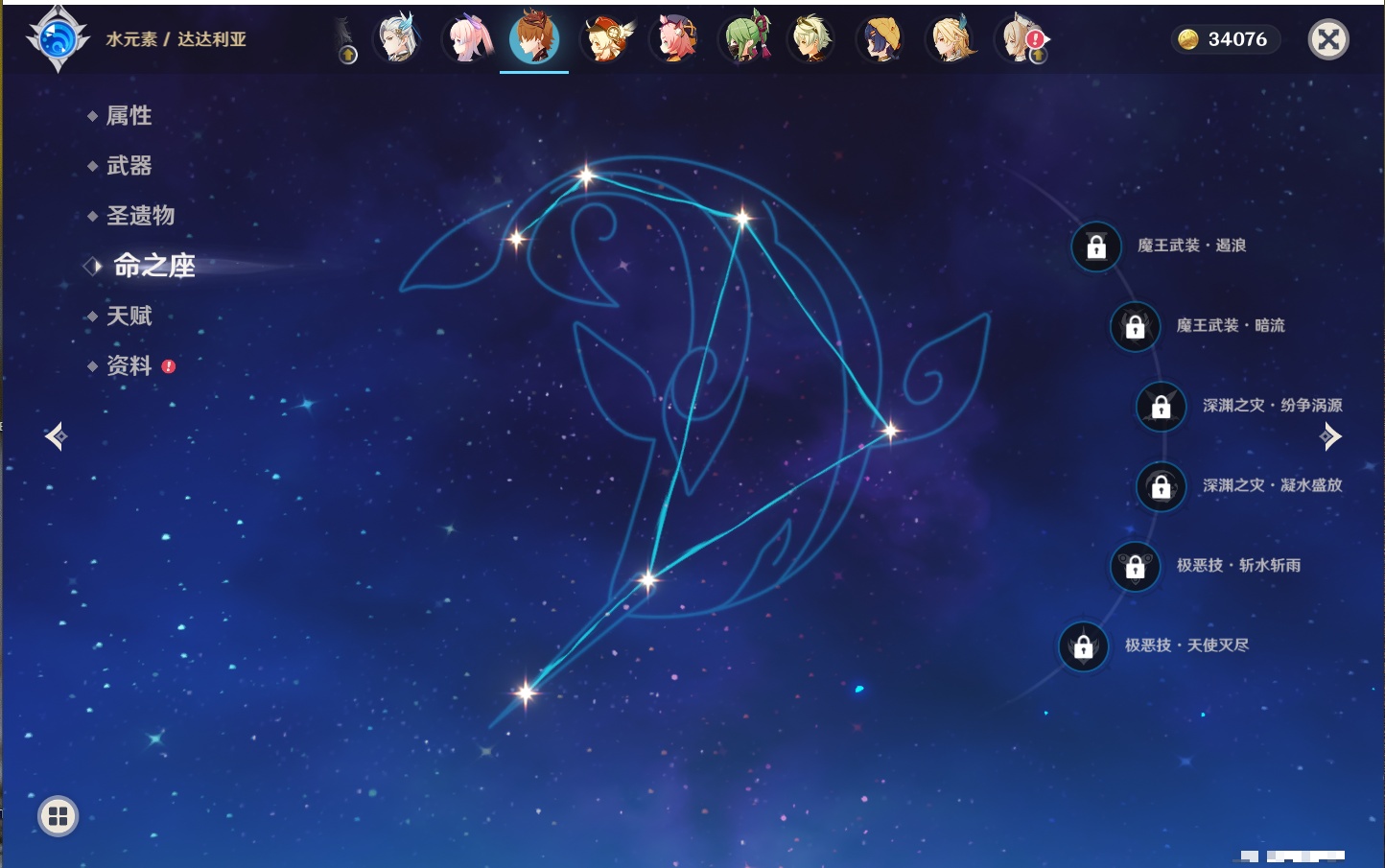The image size is (1385, 868).
Task: Expand the 命之座 menu entry arrow
Action: (93, 266)
